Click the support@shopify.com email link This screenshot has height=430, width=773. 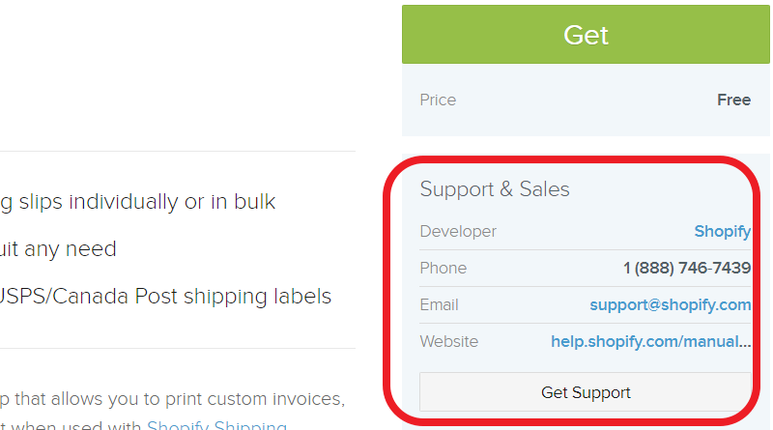(670, 304)
